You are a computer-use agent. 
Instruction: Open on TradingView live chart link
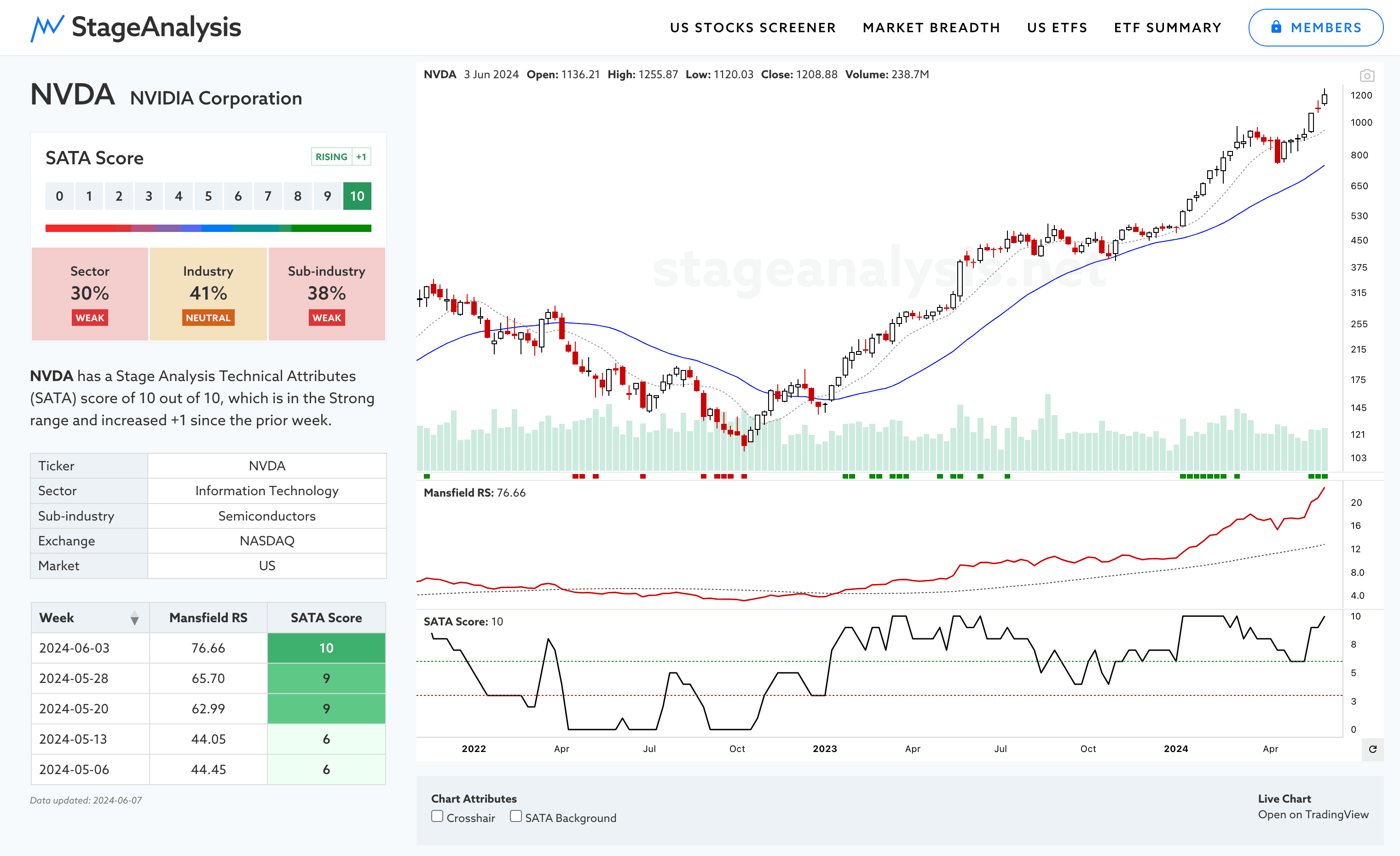1313,815
